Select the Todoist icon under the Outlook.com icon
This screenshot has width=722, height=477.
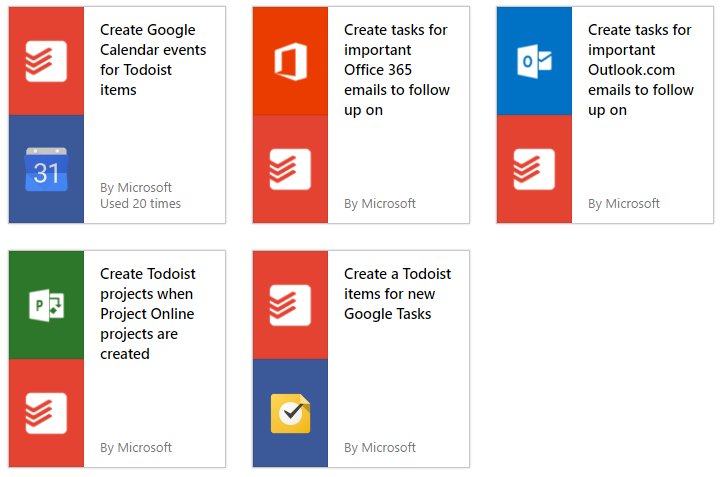pyautogui.click(x=534, y=169)
